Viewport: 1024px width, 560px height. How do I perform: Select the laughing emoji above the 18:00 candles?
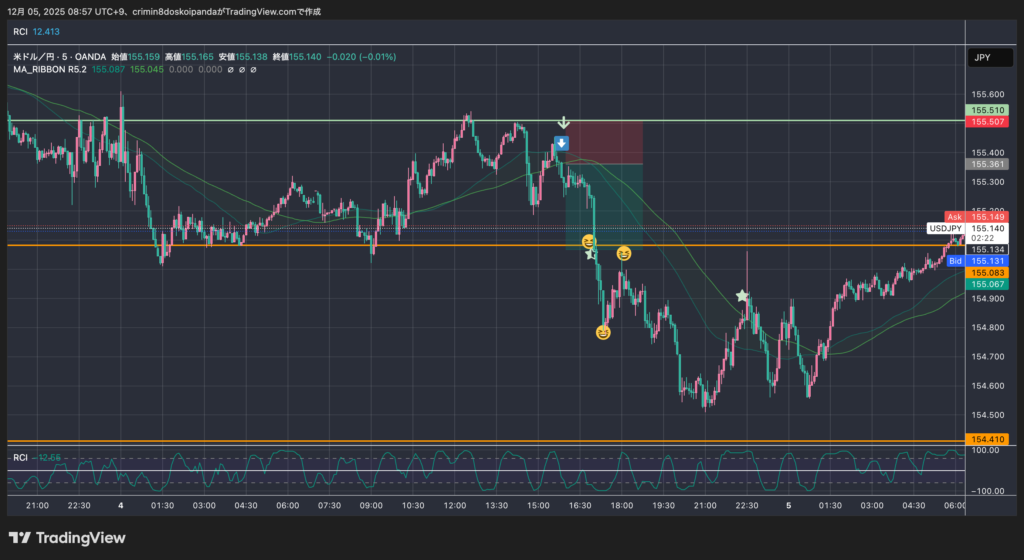coord(624,253)
